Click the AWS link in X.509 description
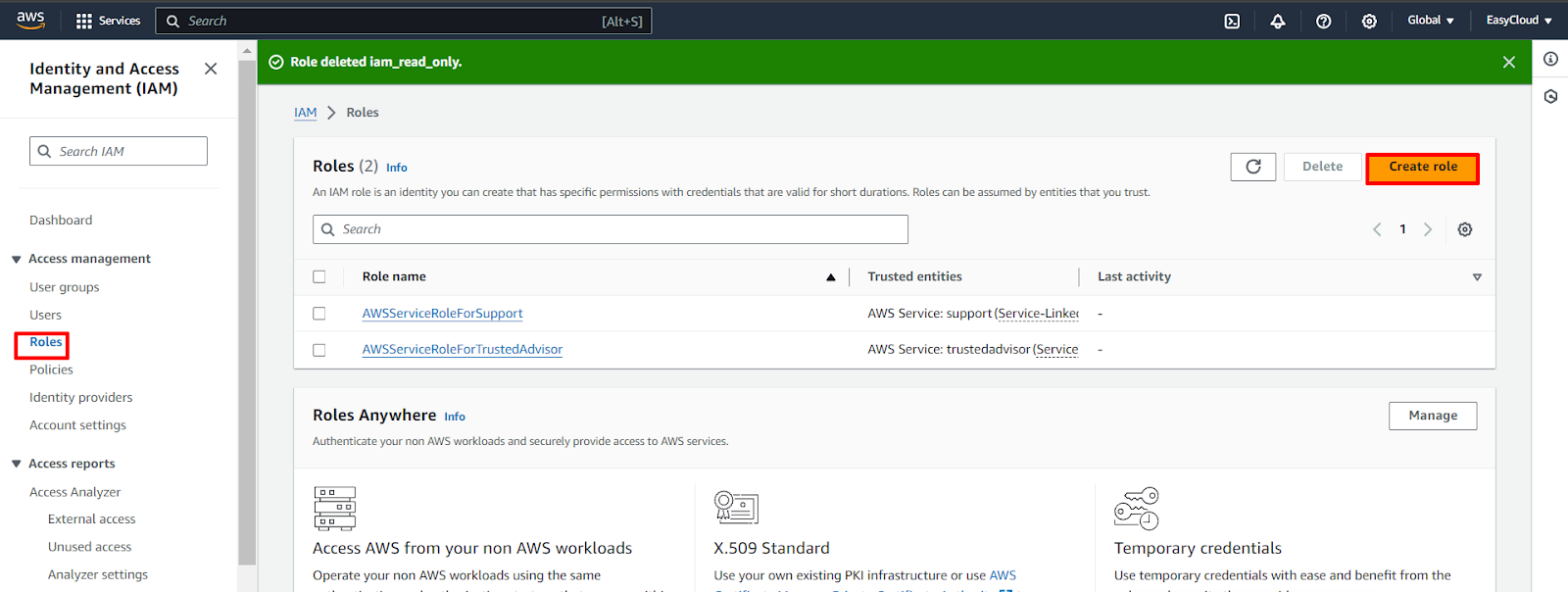This screenshot has width=1568, height=592. click(x=1003, y=575)
